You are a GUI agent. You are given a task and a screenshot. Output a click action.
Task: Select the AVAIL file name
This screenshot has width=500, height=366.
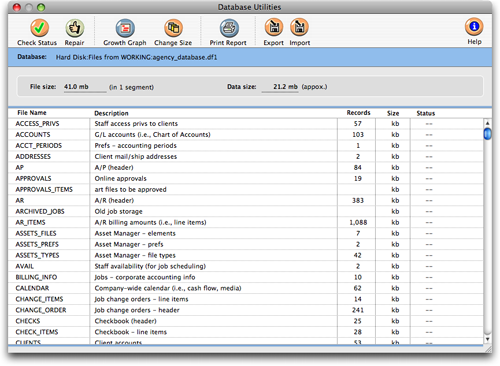point(25,266)
